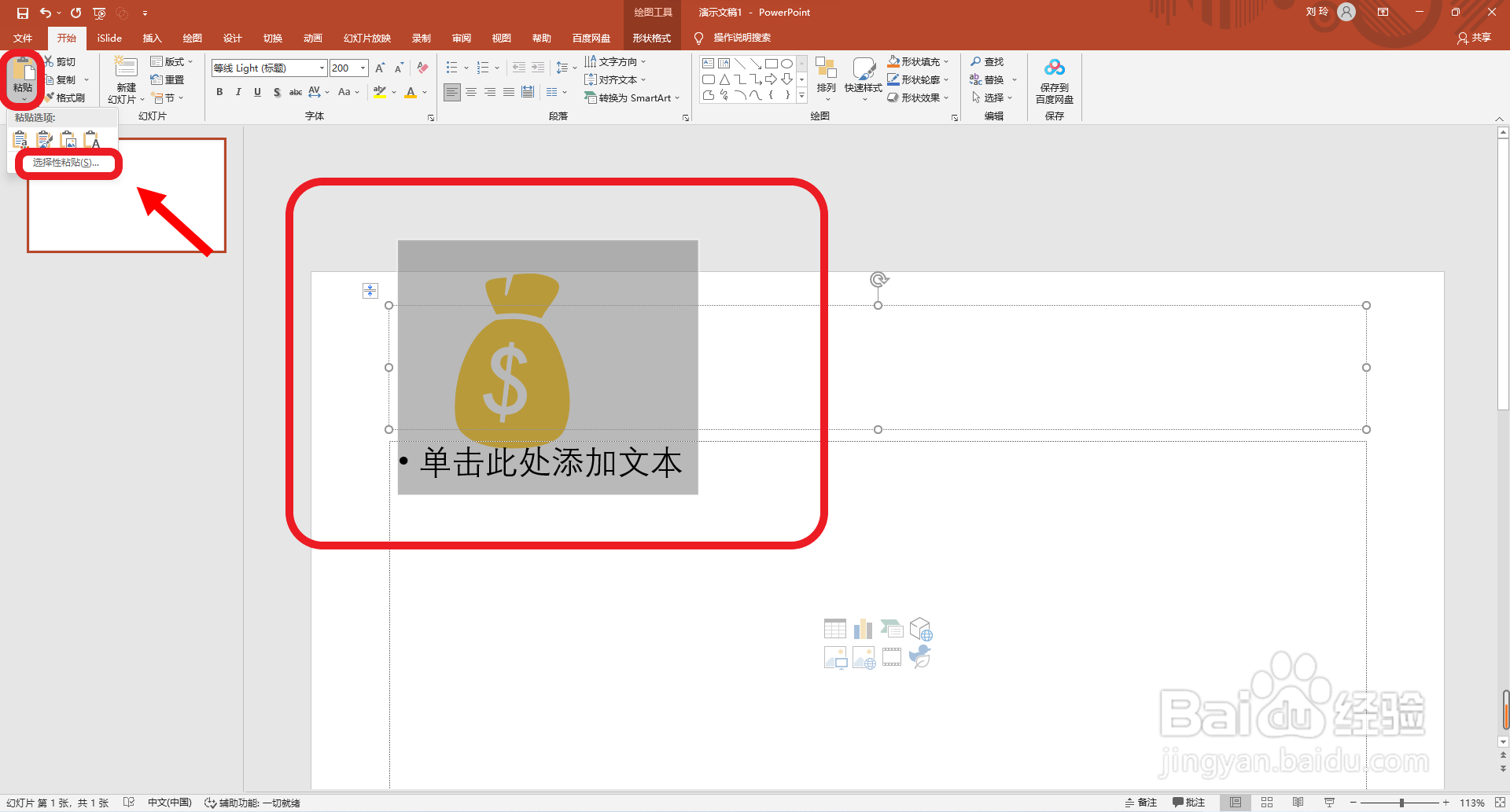Select the triangle shape in gallery
1510x812 pixels.
[724, 79]
